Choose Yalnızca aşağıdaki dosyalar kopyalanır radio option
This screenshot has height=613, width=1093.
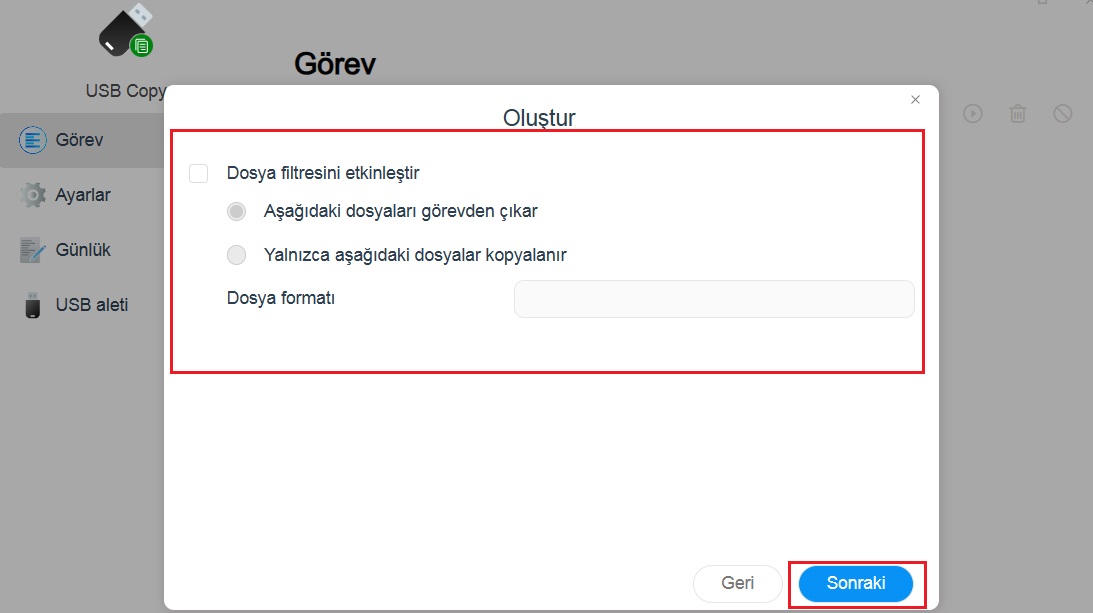[237, 255]
